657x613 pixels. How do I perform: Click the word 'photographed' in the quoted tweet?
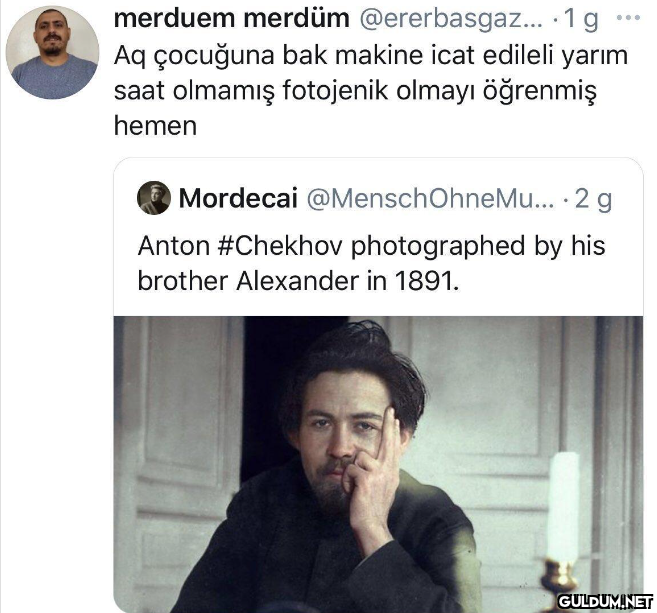[437, 246]
